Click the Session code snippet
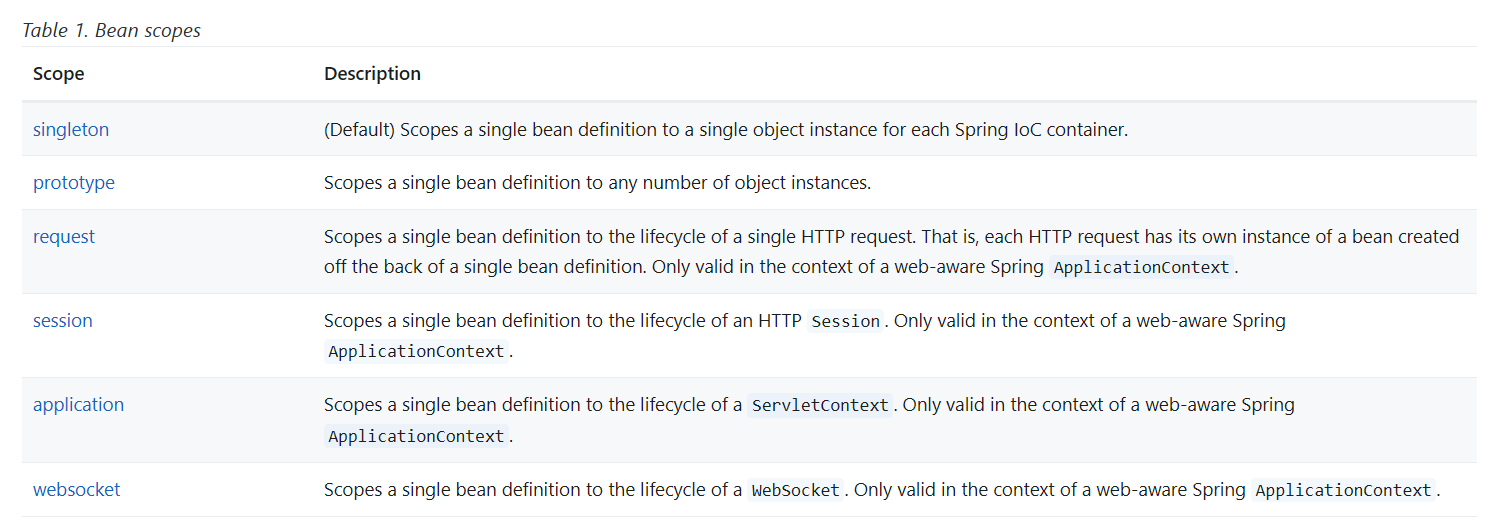The height and width of the screenshot is (523, 1490). pos(846,322)
